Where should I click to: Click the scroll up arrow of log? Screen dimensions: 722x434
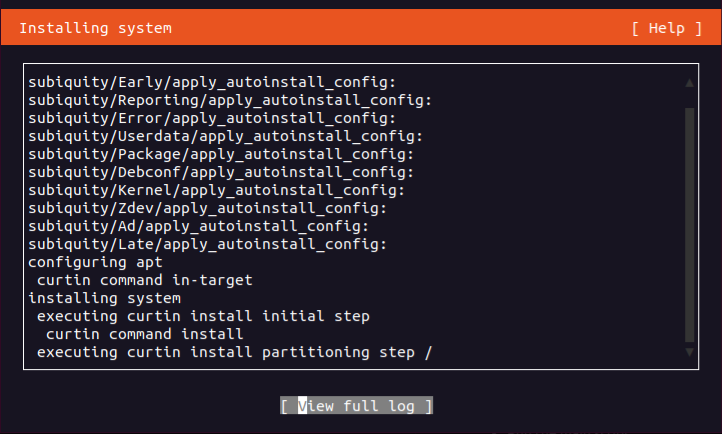click(689, 84)
